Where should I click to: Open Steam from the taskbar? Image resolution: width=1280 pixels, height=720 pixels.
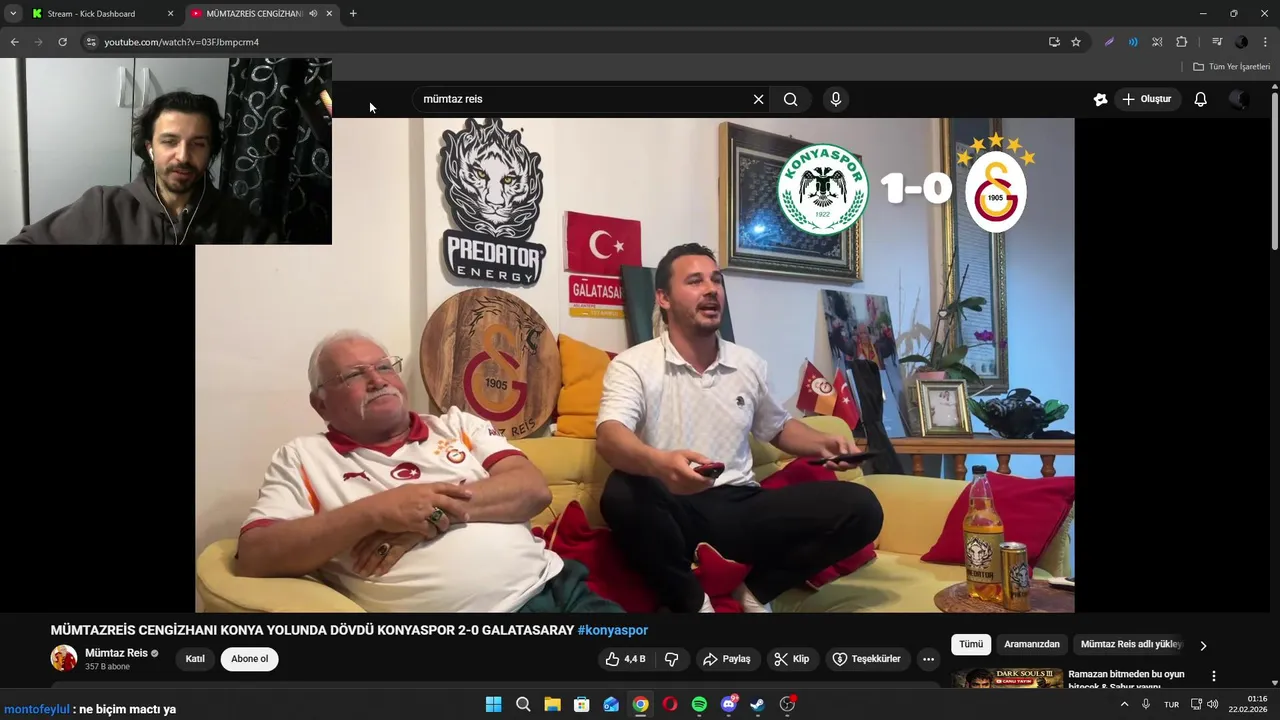(758, 704)
